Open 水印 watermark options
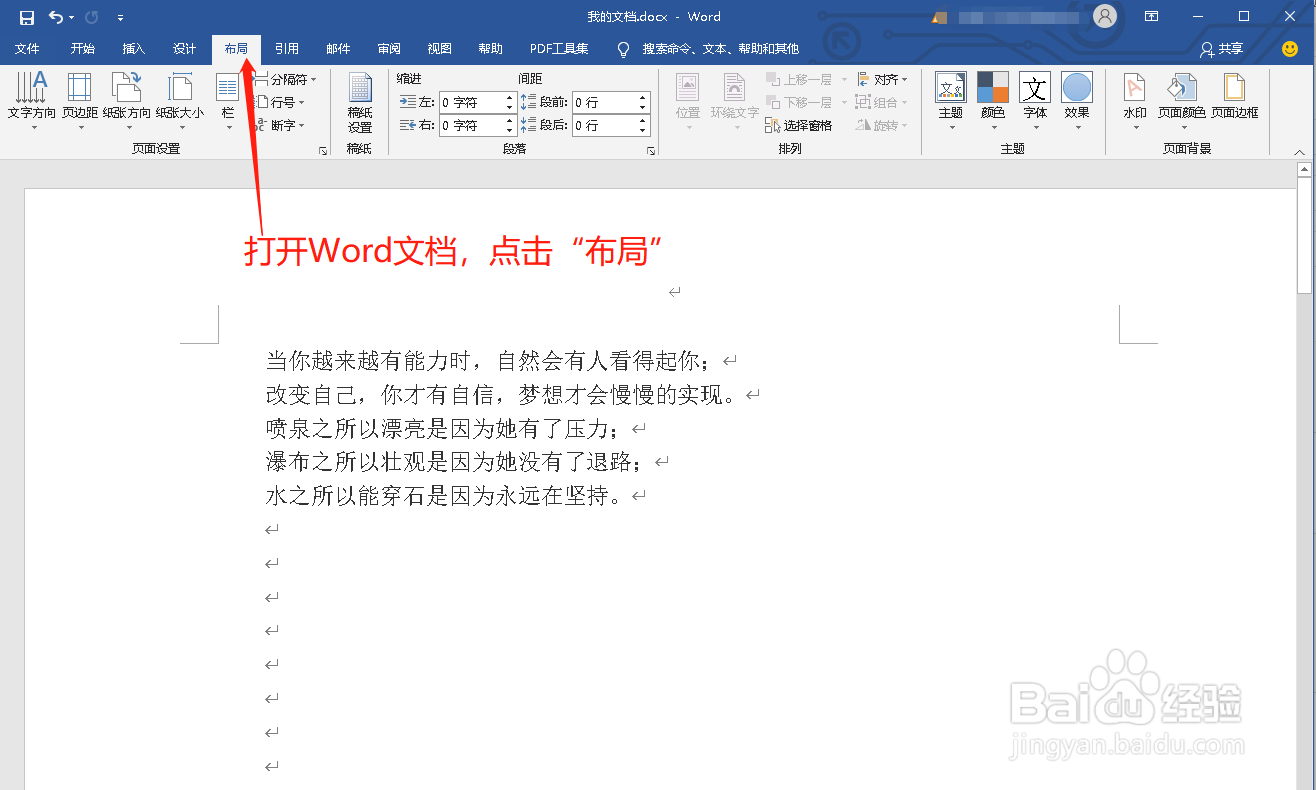Image resolution: width=1316 pixels, height=790 pixels. tap(1135, 101)
